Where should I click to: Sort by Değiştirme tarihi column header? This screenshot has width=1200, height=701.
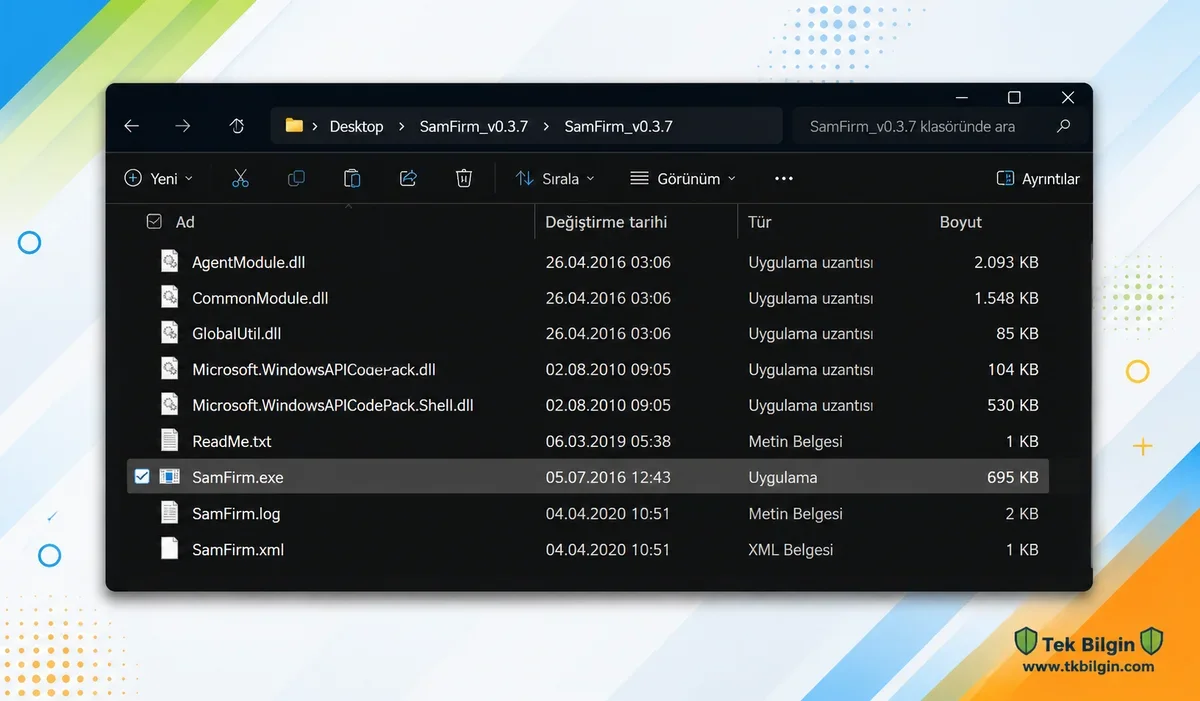click(x=606, y=222)
